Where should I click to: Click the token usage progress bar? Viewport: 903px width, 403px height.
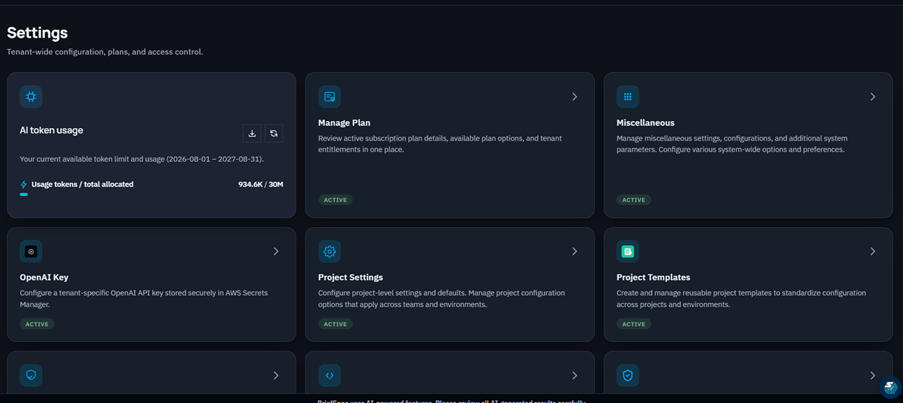[x=151, y=195]
